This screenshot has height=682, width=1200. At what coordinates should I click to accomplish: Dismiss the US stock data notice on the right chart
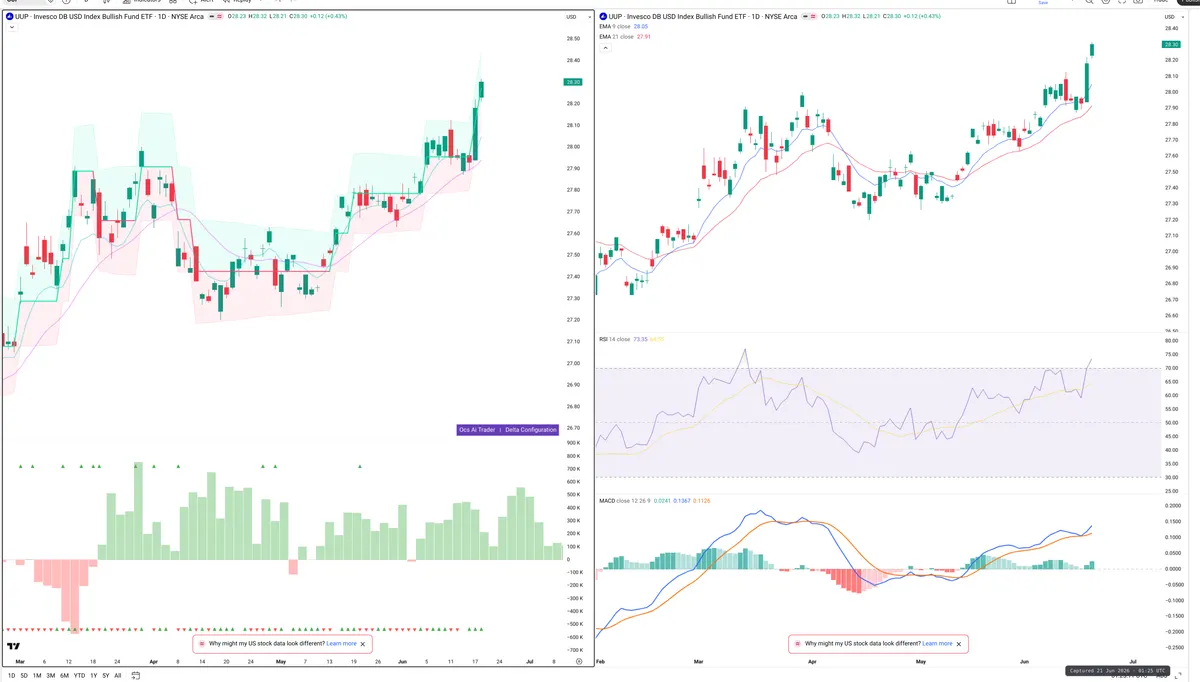pyautogui.click(x=959, y=644)
